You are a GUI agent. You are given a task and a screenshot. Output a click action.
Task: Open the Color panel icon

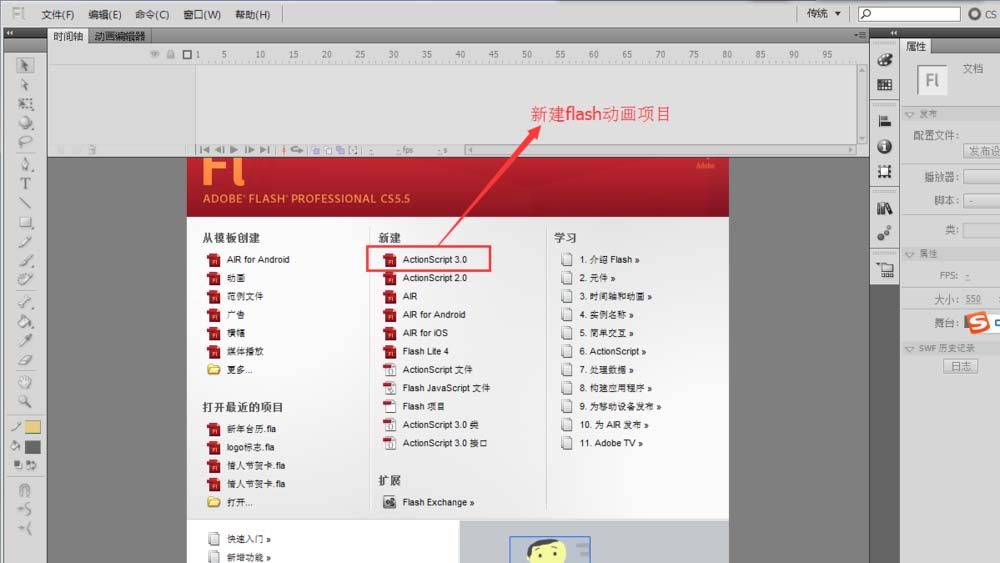885,60
